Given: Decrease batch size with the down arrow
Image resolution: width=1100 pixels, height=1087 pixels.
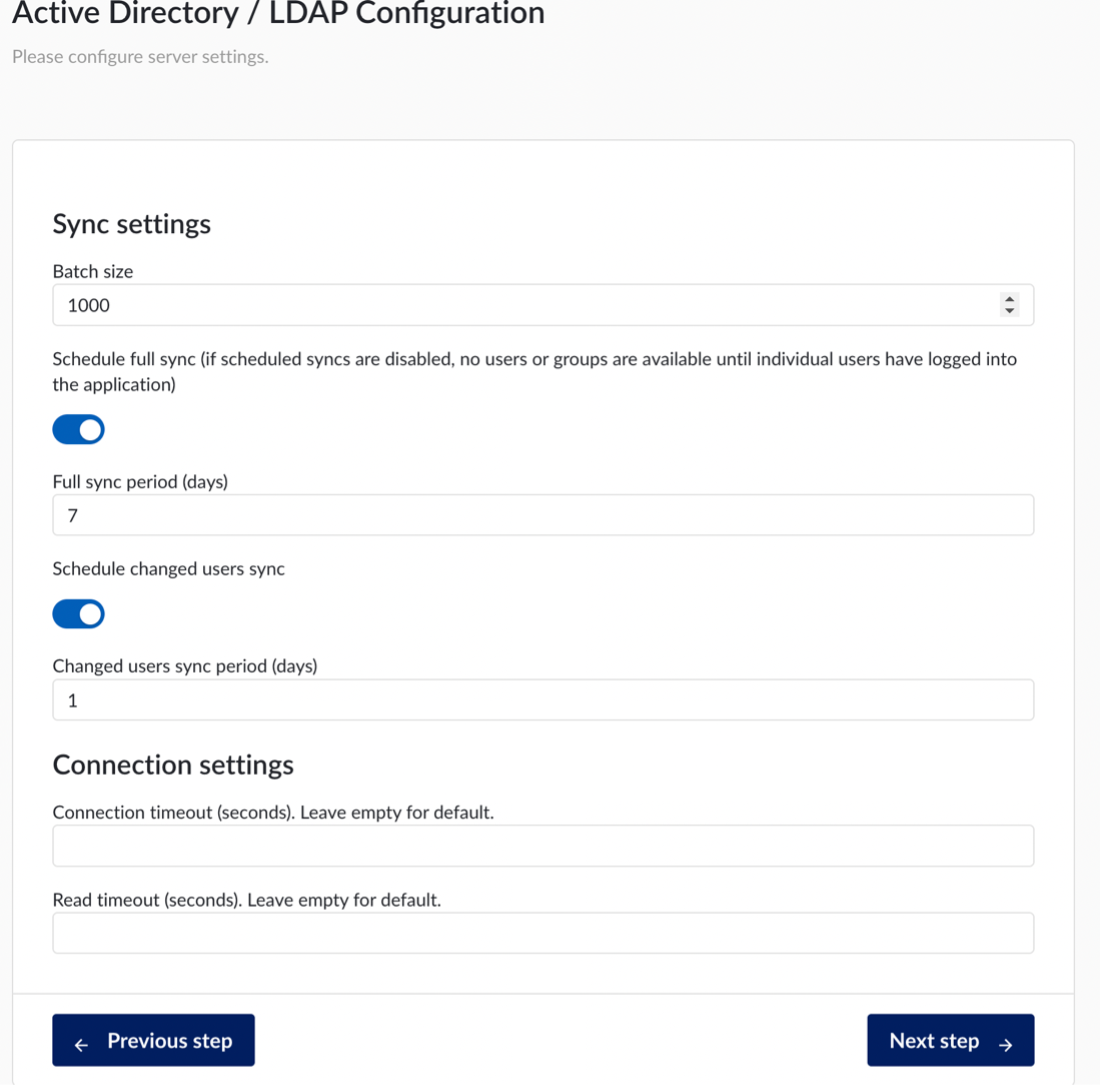Looking at the screenshot, I should click(1009, 311).
